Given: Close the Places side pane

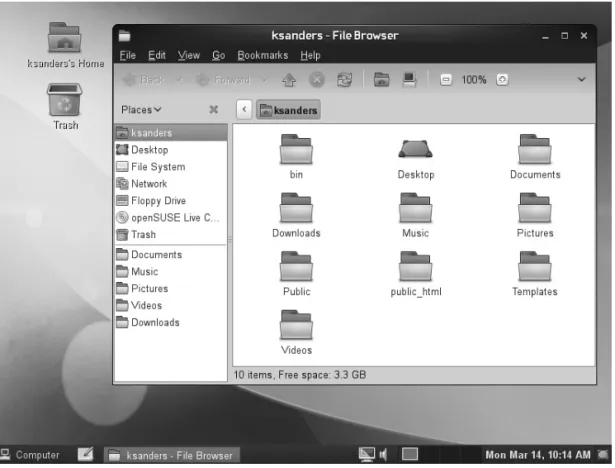Looking at the screenshot, I should click(214, 109).
